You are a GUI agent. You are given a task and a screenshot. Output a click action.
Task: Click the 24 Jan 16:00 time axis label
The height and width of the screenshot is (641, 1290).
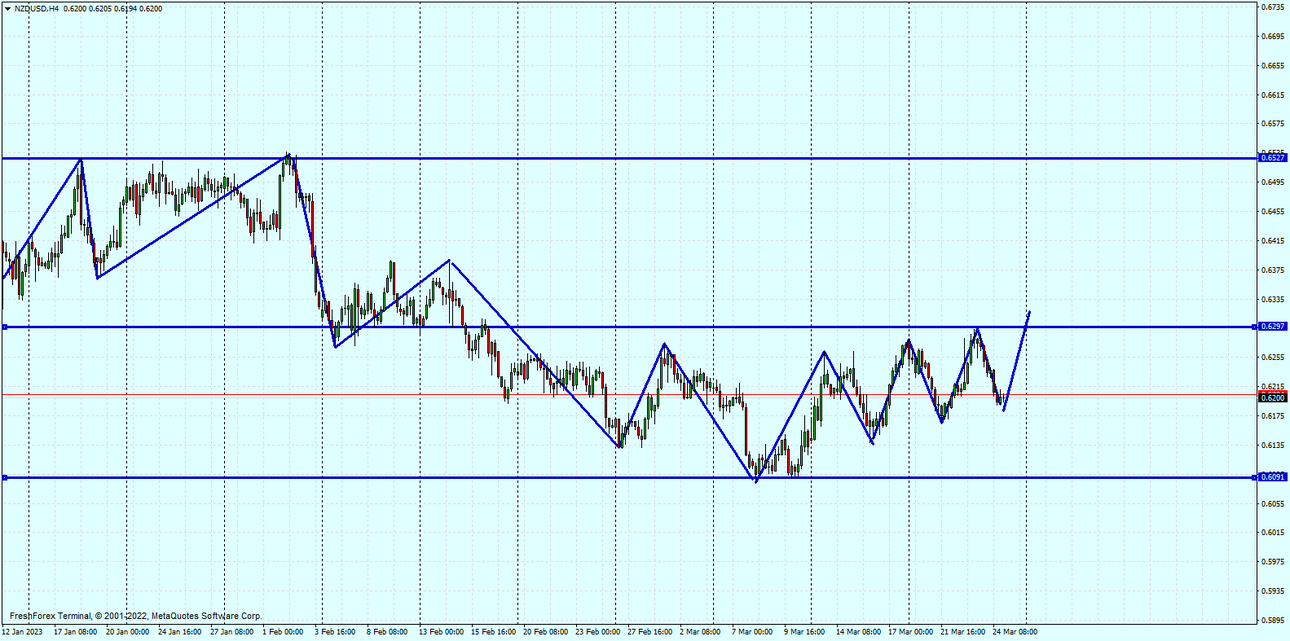tap(179, 632)
